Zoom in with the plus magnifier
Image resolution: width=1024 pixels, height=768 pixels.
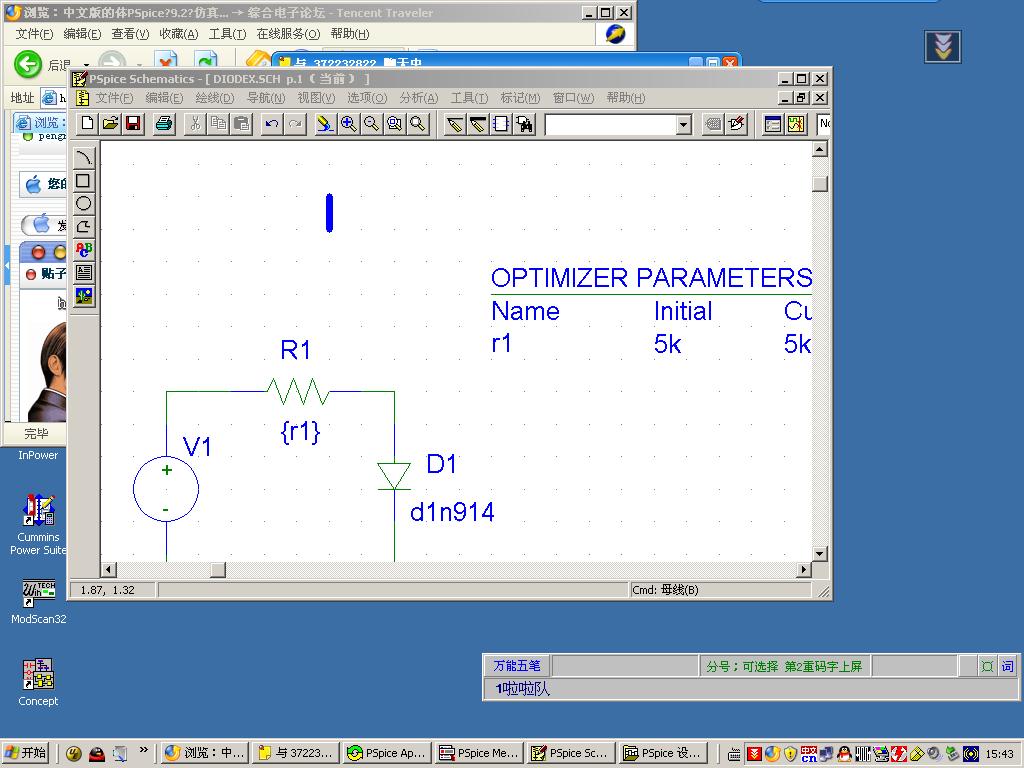[349, 123]
